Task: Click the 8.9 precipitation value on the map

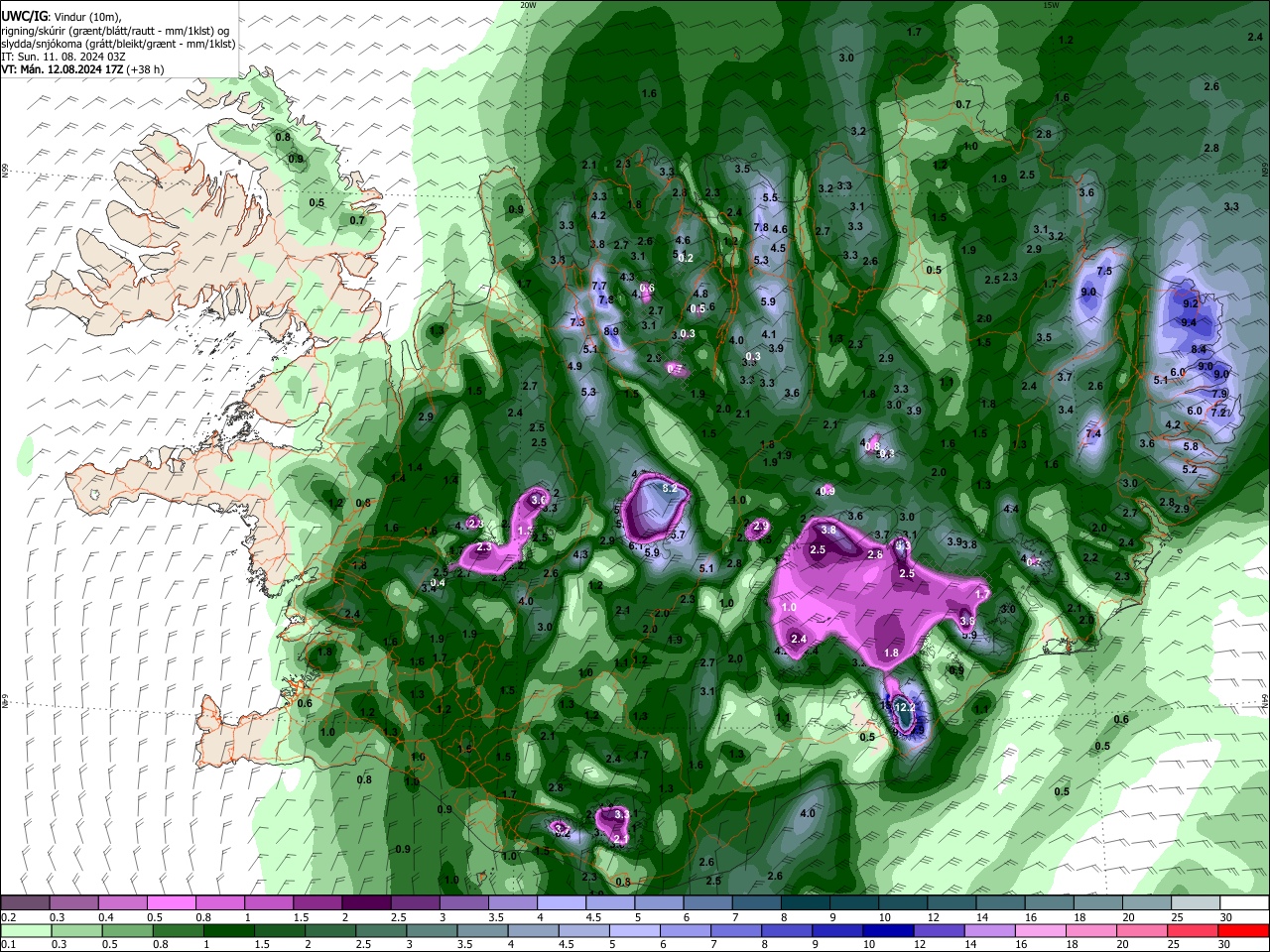Action: [x=611, y=331]
